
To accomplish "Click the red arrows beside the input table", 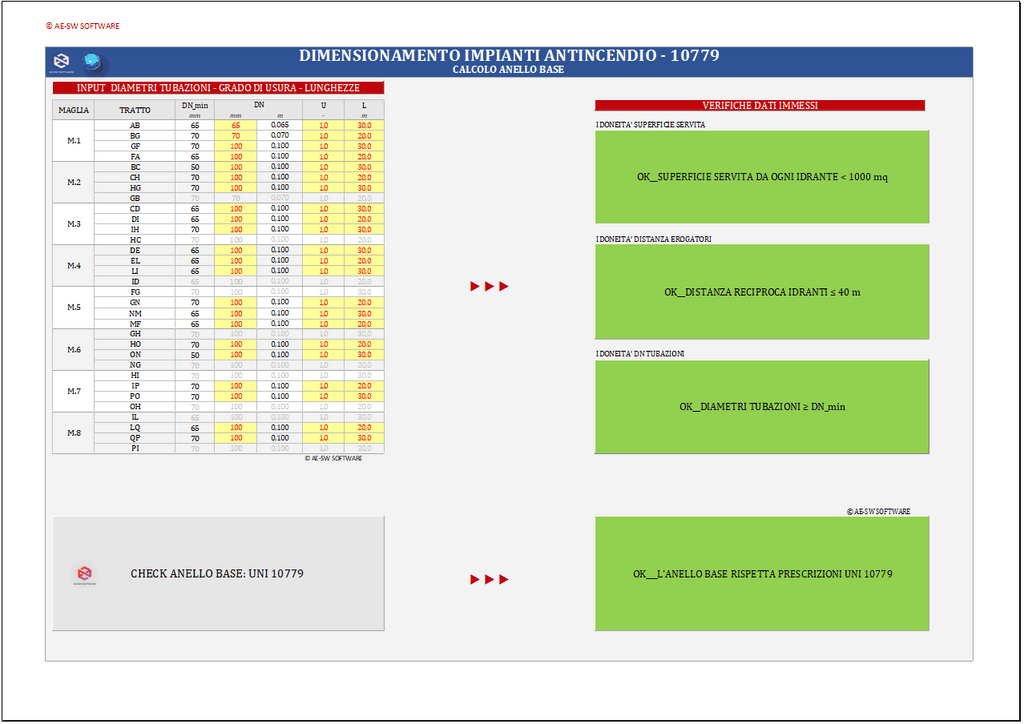I will coord(490,287).
